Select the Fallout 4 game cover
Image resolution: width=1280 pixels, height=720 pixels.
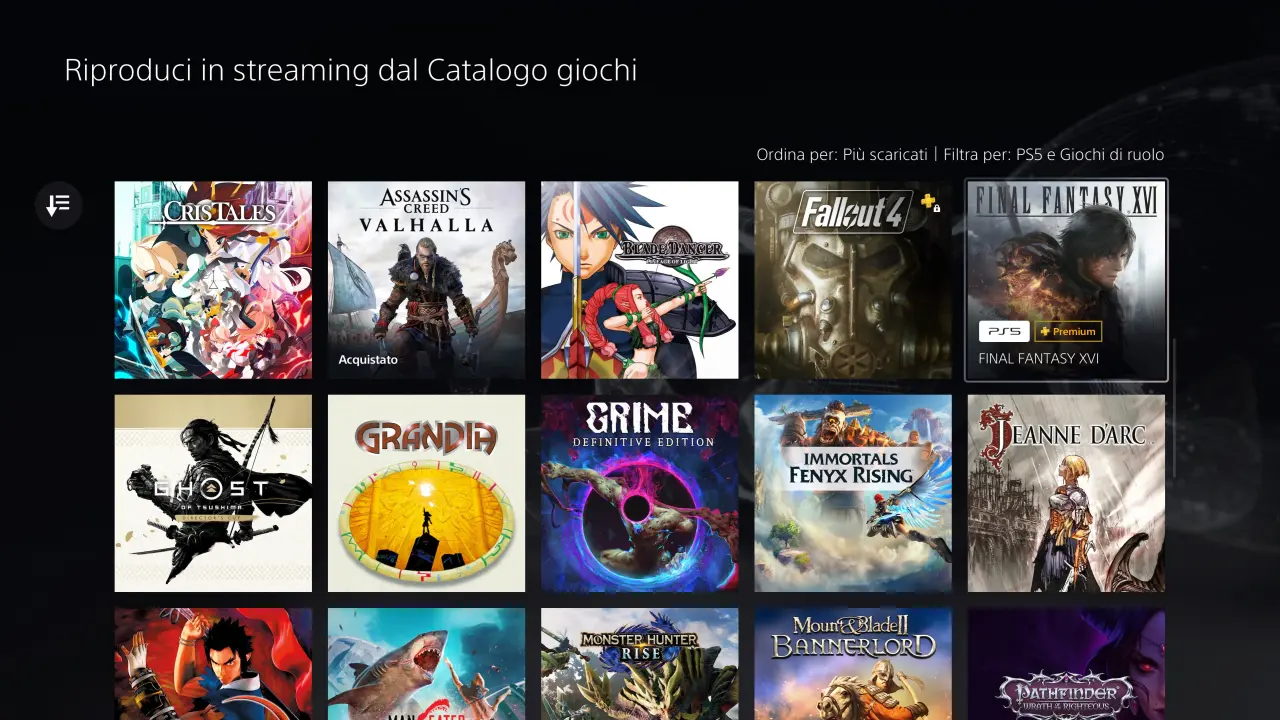click(853, 280)
